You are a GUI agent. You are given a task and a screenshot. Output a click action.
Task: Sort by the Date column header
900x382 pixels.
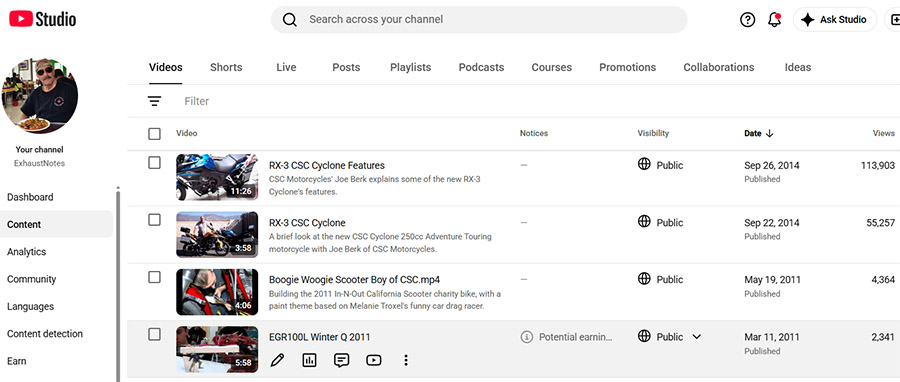752,133
